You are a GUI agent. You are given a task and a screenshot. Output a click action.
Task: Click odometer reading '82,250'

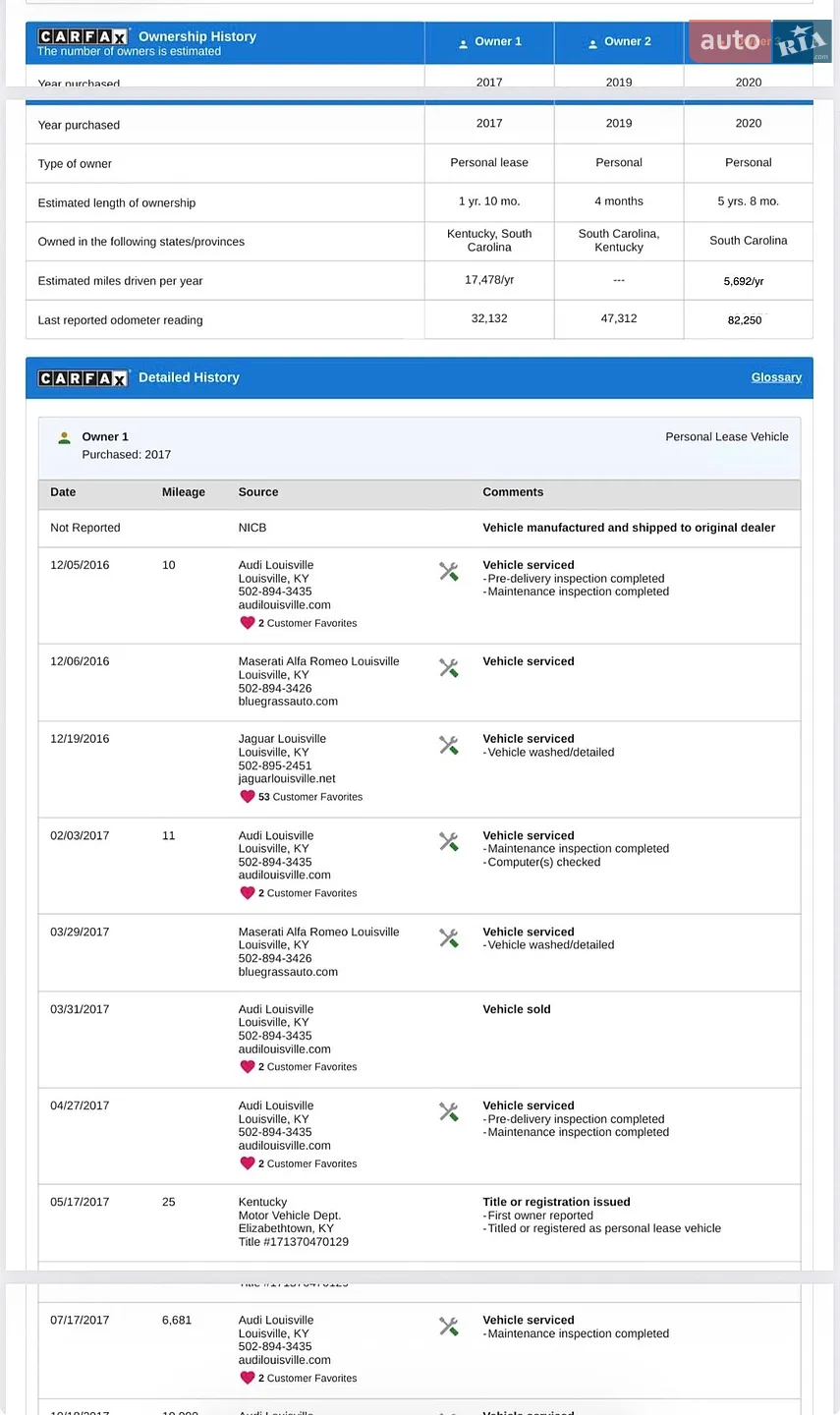(745, 320)
